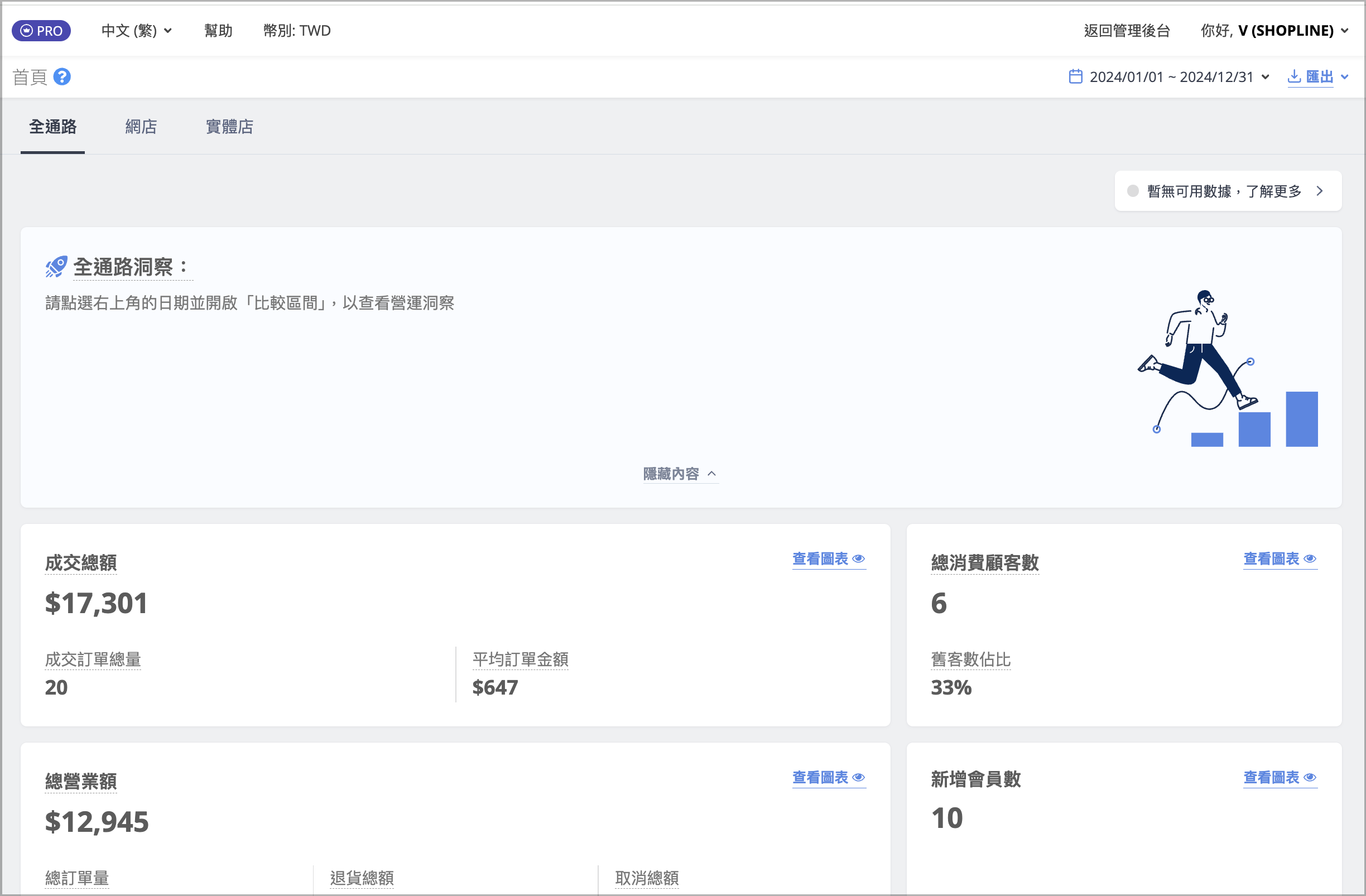The width and height of the screenshot is (1366, 896).
Task: Click the 成交訂單總量 label
Action: [93, 659]
